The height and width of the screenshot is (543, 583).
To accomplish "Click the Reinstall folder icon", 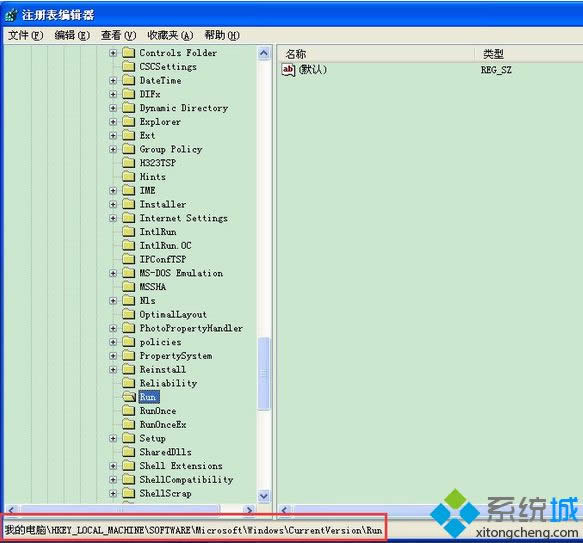I will pos(129,369).
